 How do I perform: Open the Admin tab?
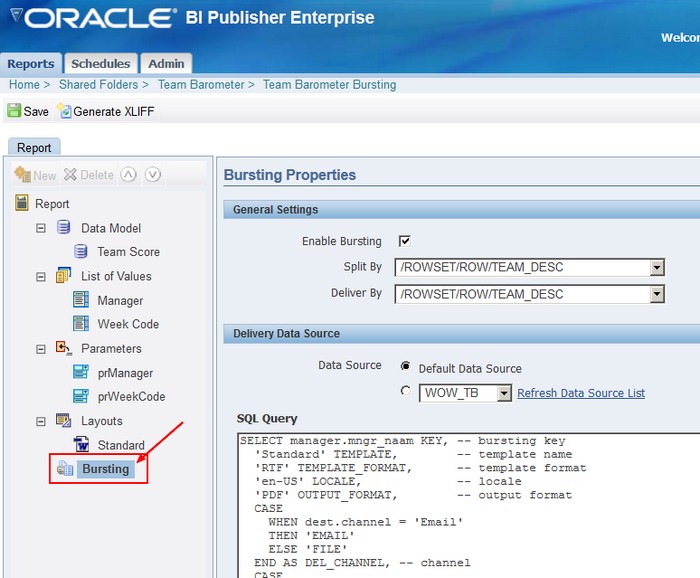[x=166, y=64]
